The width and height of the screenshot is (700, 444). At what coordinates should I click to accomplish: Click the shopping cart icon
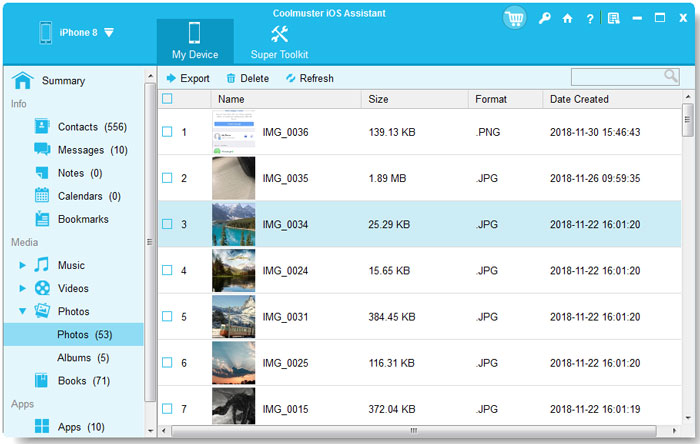(515, 18)
